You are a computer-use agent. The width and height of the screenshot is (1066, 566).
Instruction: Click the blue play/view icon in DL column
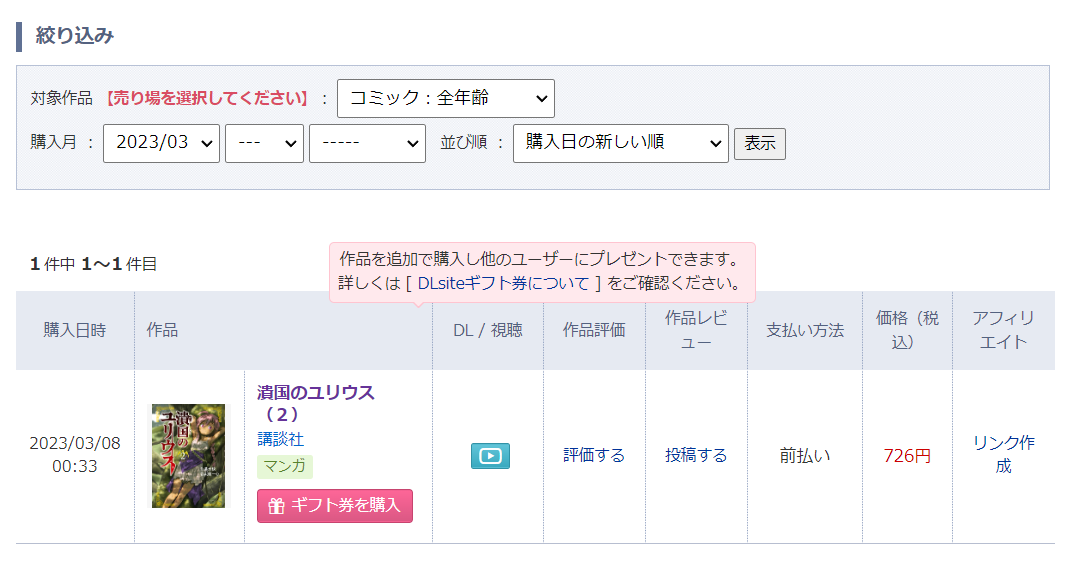click(490, 456)
